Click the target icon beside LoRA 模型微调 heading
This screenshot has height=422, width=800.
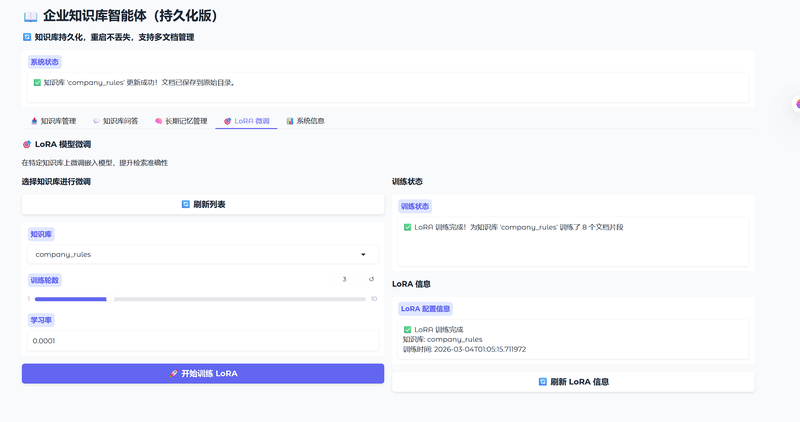click(27, 144)
